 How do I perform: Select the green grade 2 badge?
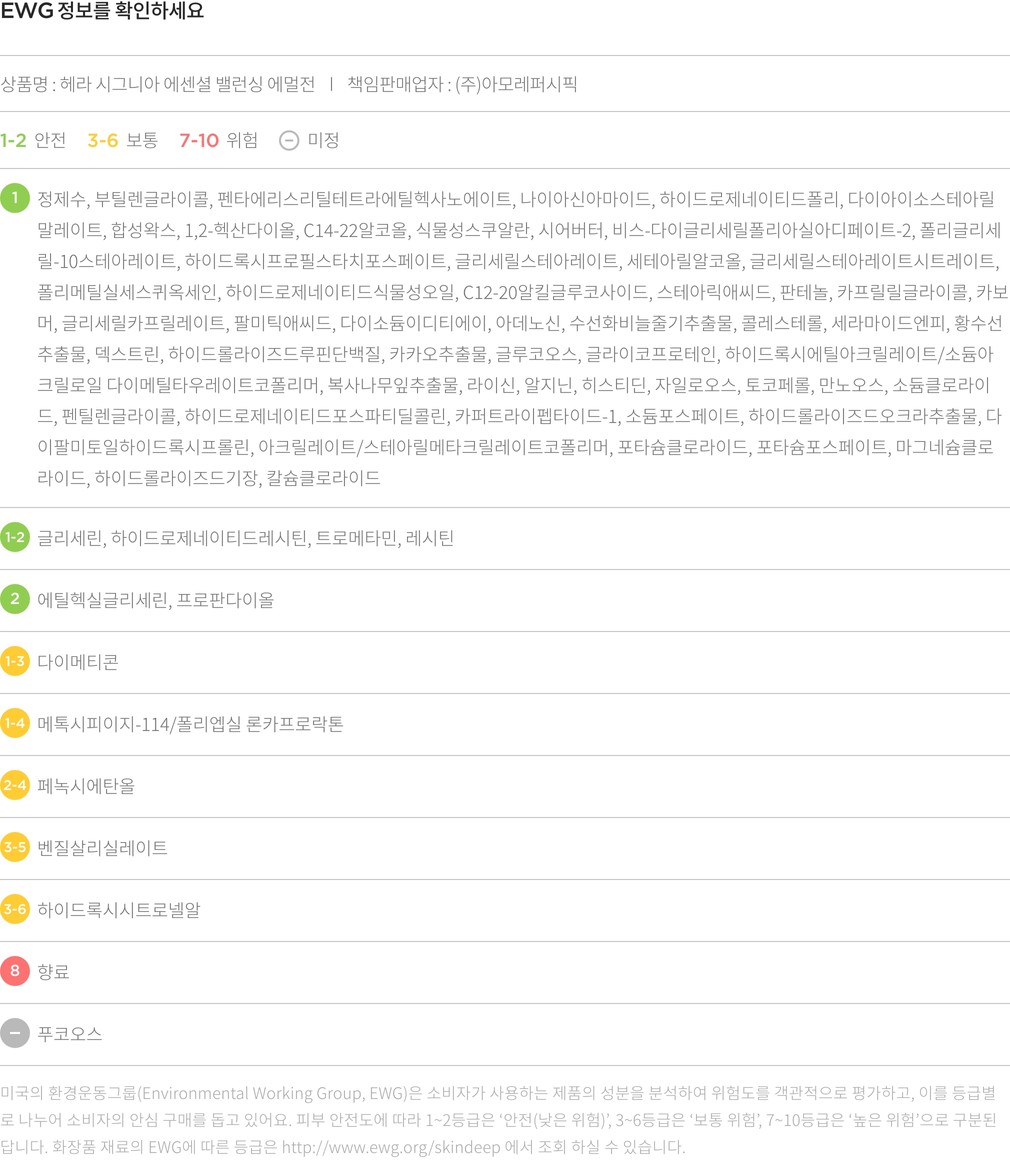point(15,600)
